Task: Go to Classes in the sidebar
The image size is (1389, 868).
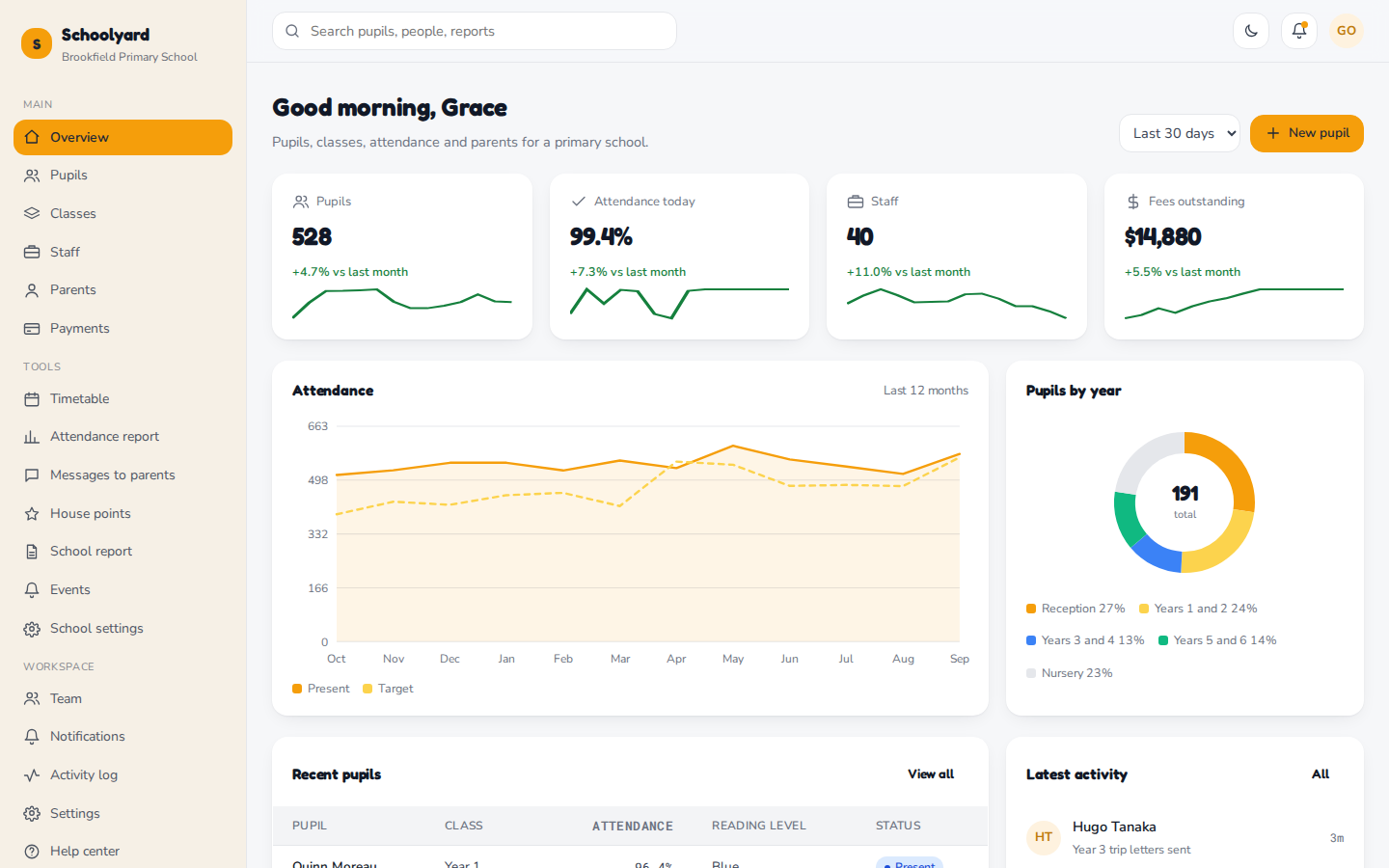Action: click(x=123, y=213)
